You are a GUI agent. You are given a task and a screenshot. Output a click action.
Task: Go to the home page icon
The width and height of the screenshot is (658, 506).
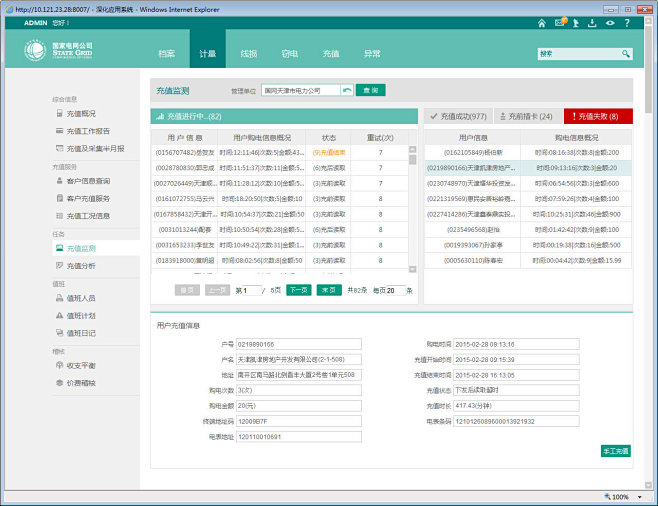542,23
